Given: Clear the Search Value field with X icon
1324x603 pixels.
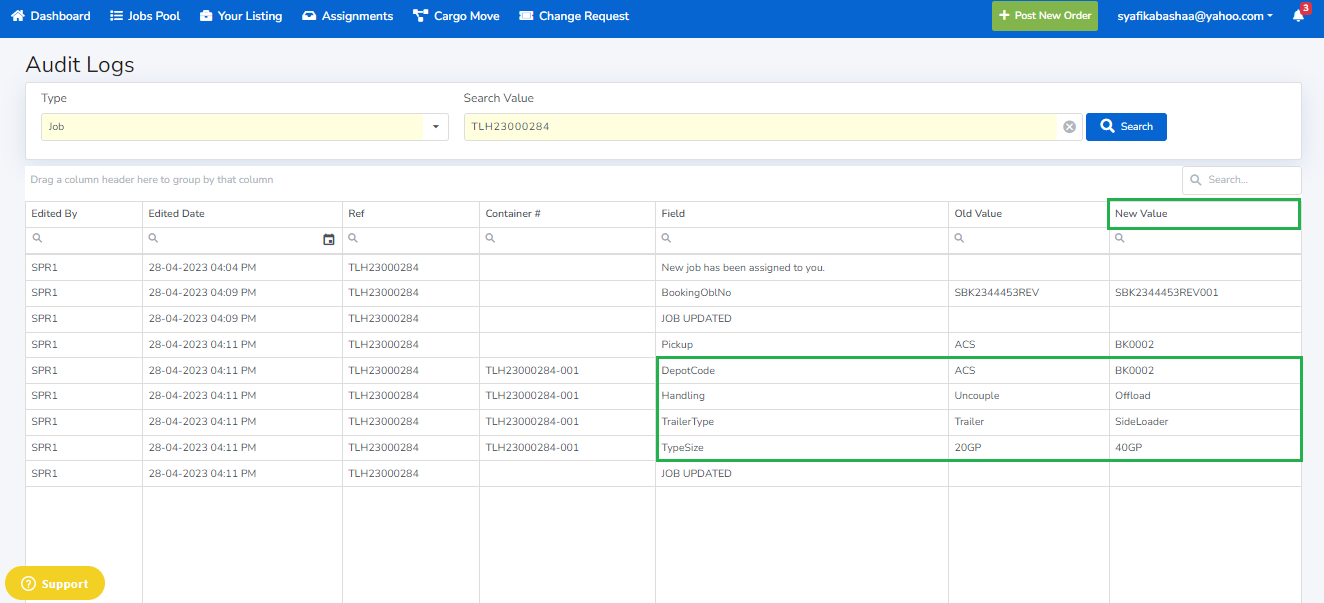Looking at the screenshot, I should tap(1069, 127).
